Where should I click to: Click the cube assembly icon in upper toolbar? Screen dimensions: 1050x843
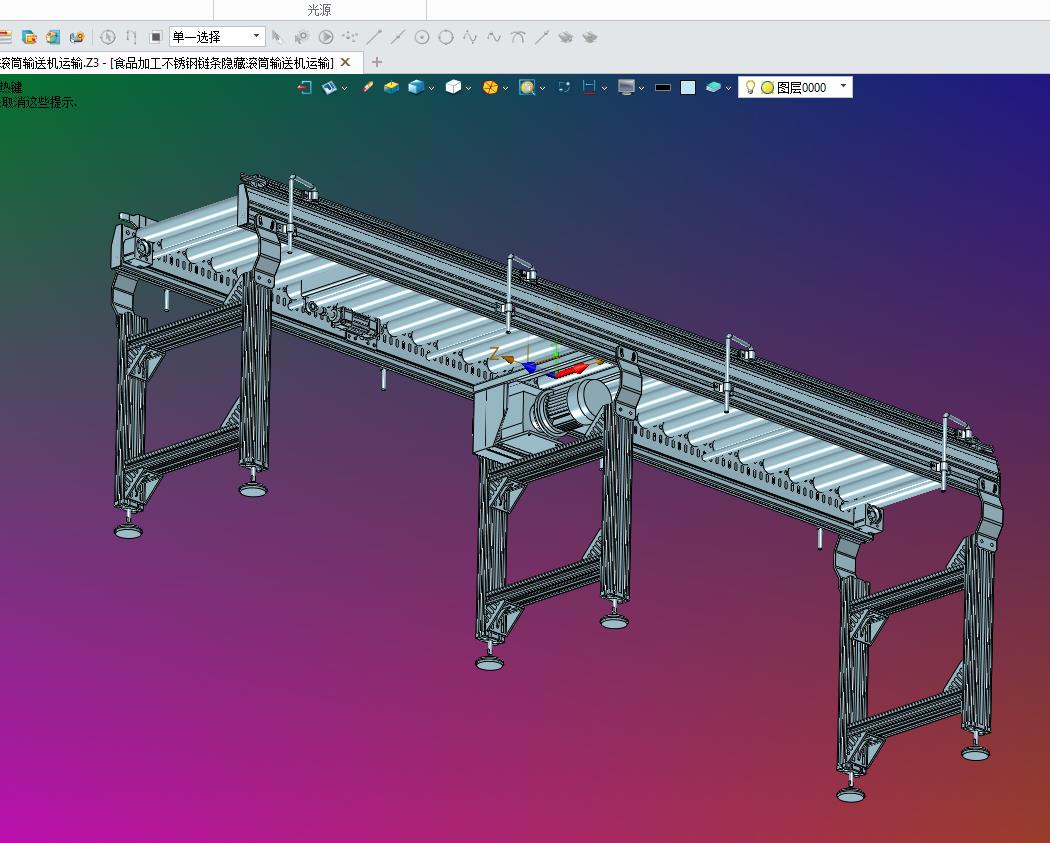[x=53, y=37]
